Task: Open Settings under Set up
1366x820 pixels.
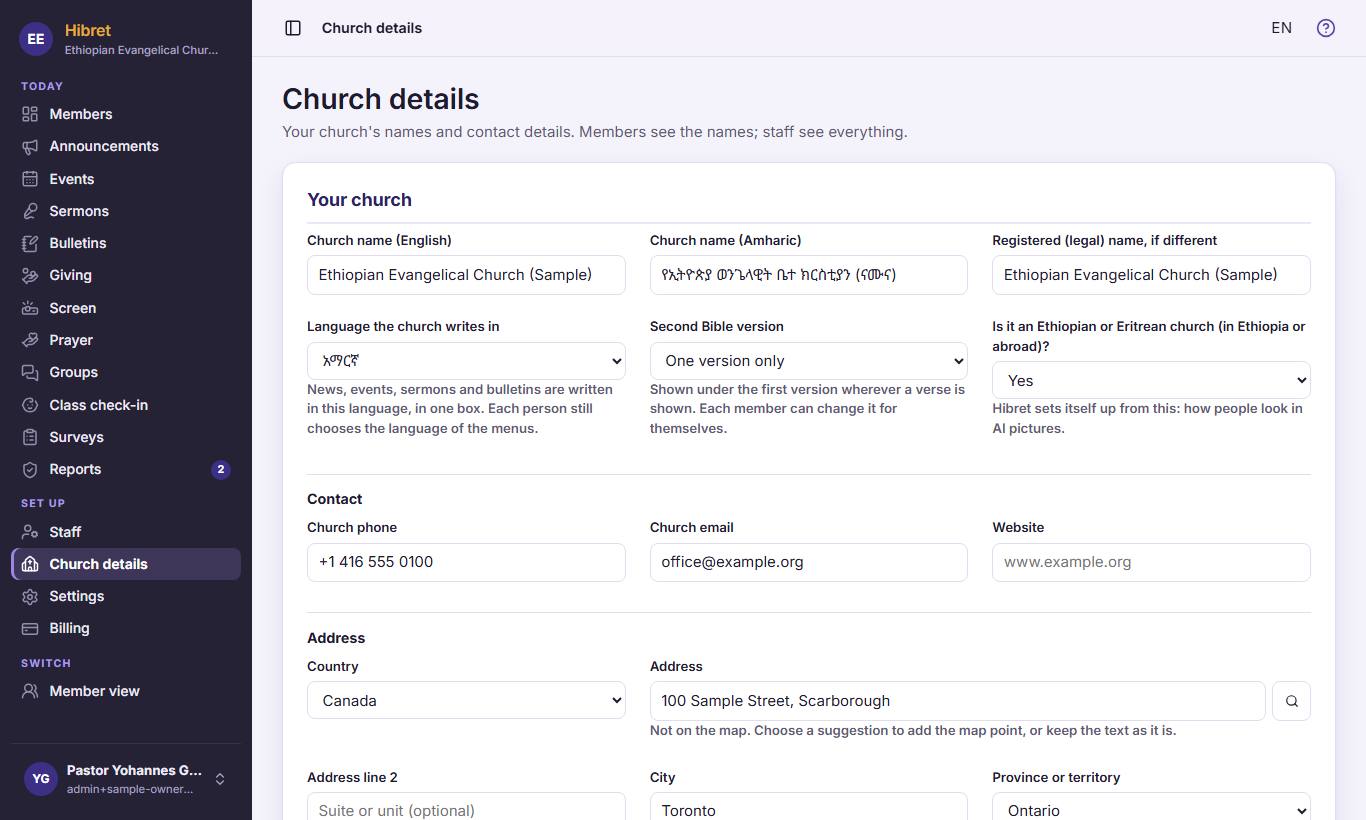Action: [x=126, y=596]
